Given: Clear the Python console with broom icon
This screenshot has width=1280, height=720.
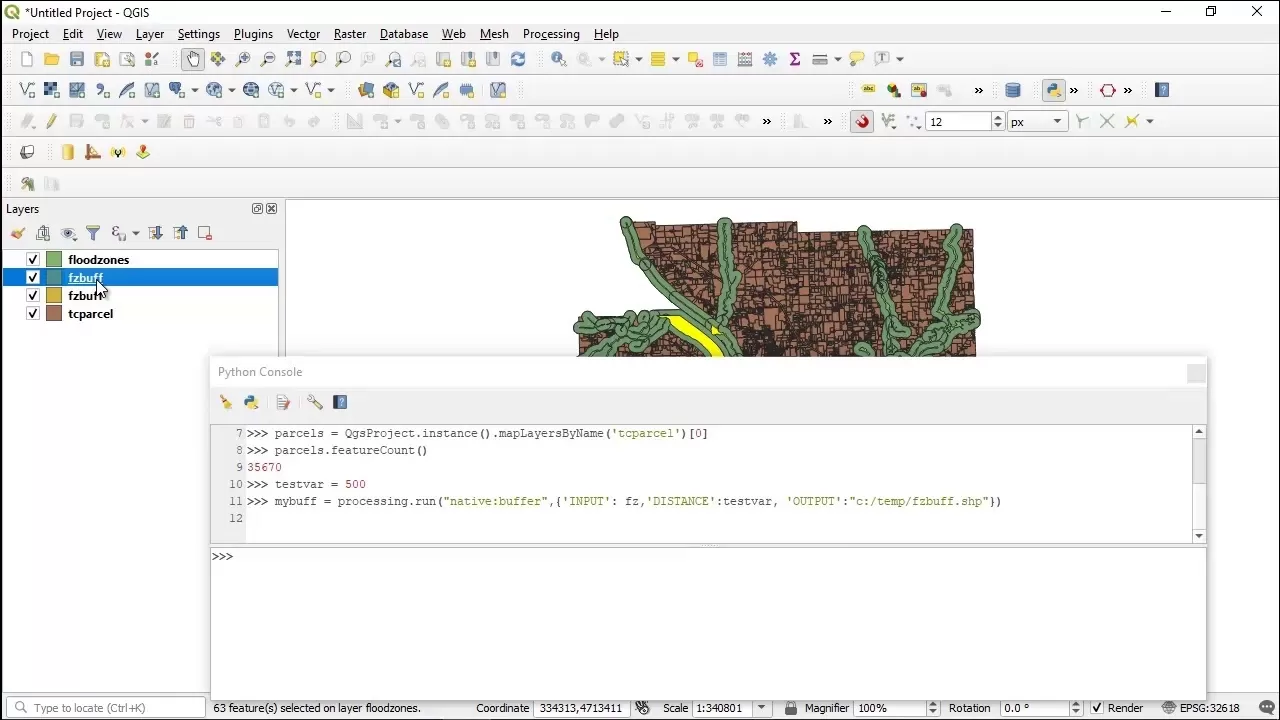Looking at the screenshot, I should [x=226, y=402].
